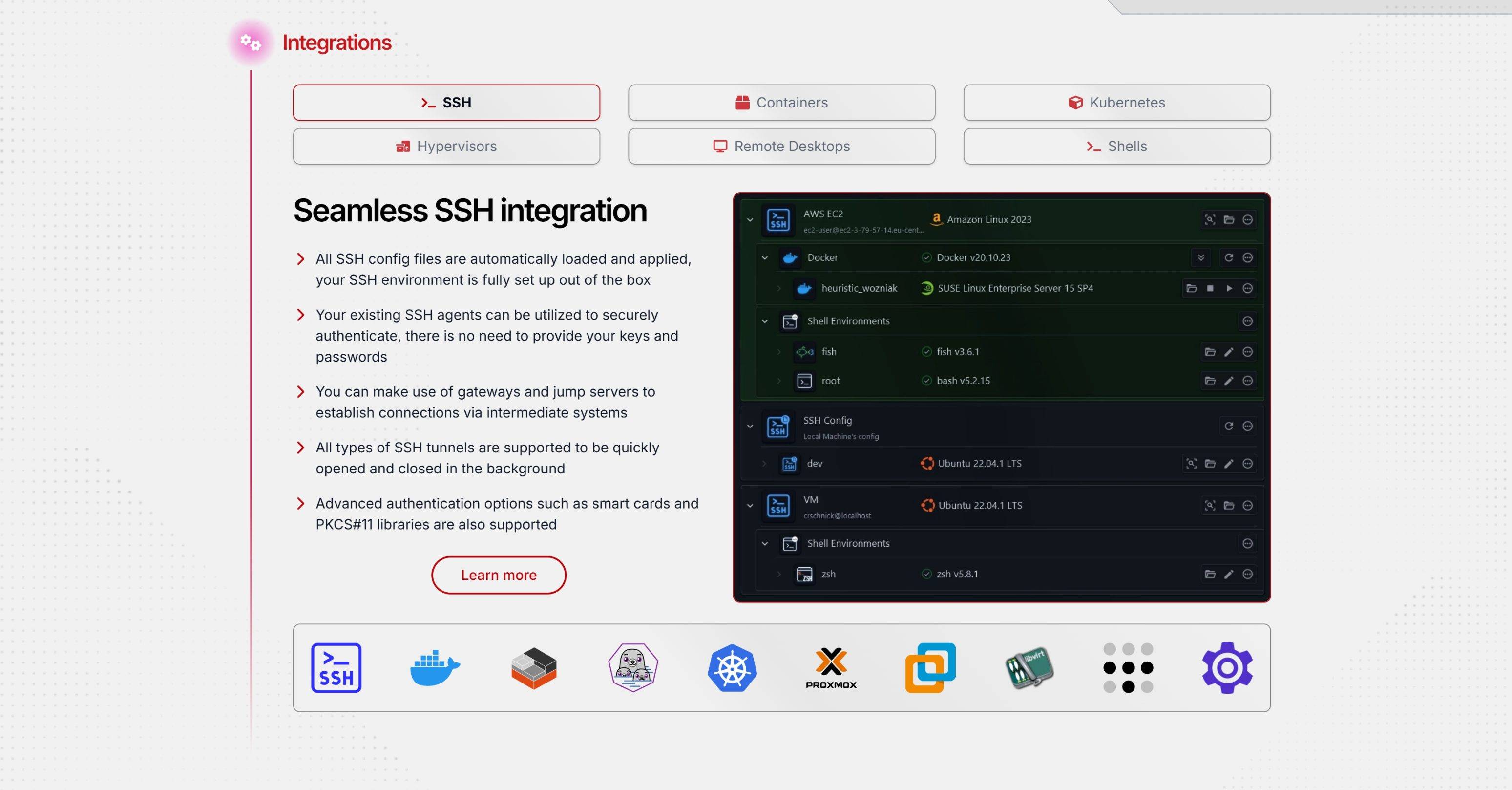Select the Kubernetes integration tab

1116,103
